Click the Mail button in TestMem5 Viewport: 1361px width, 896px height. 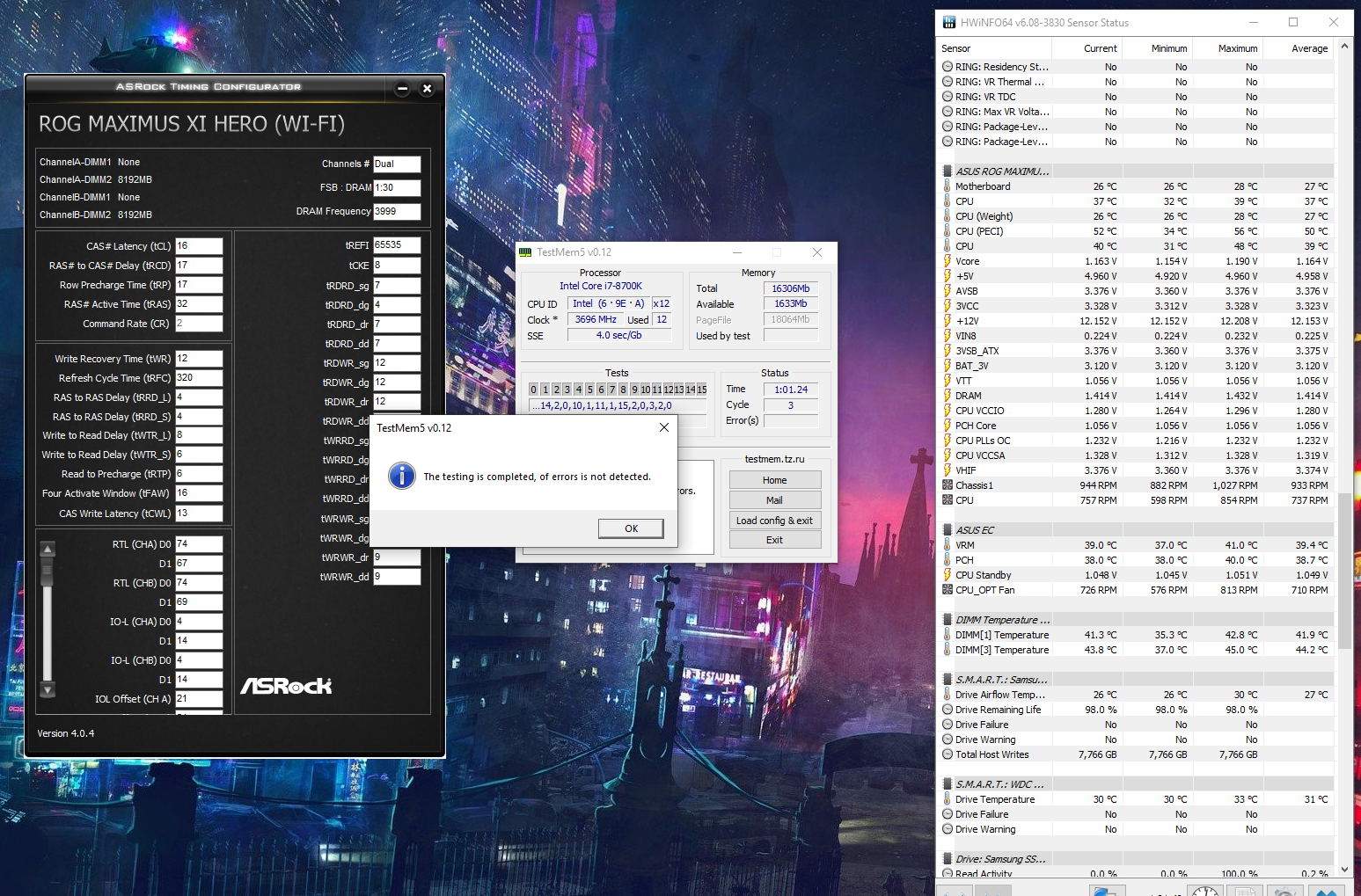point(775,500)
